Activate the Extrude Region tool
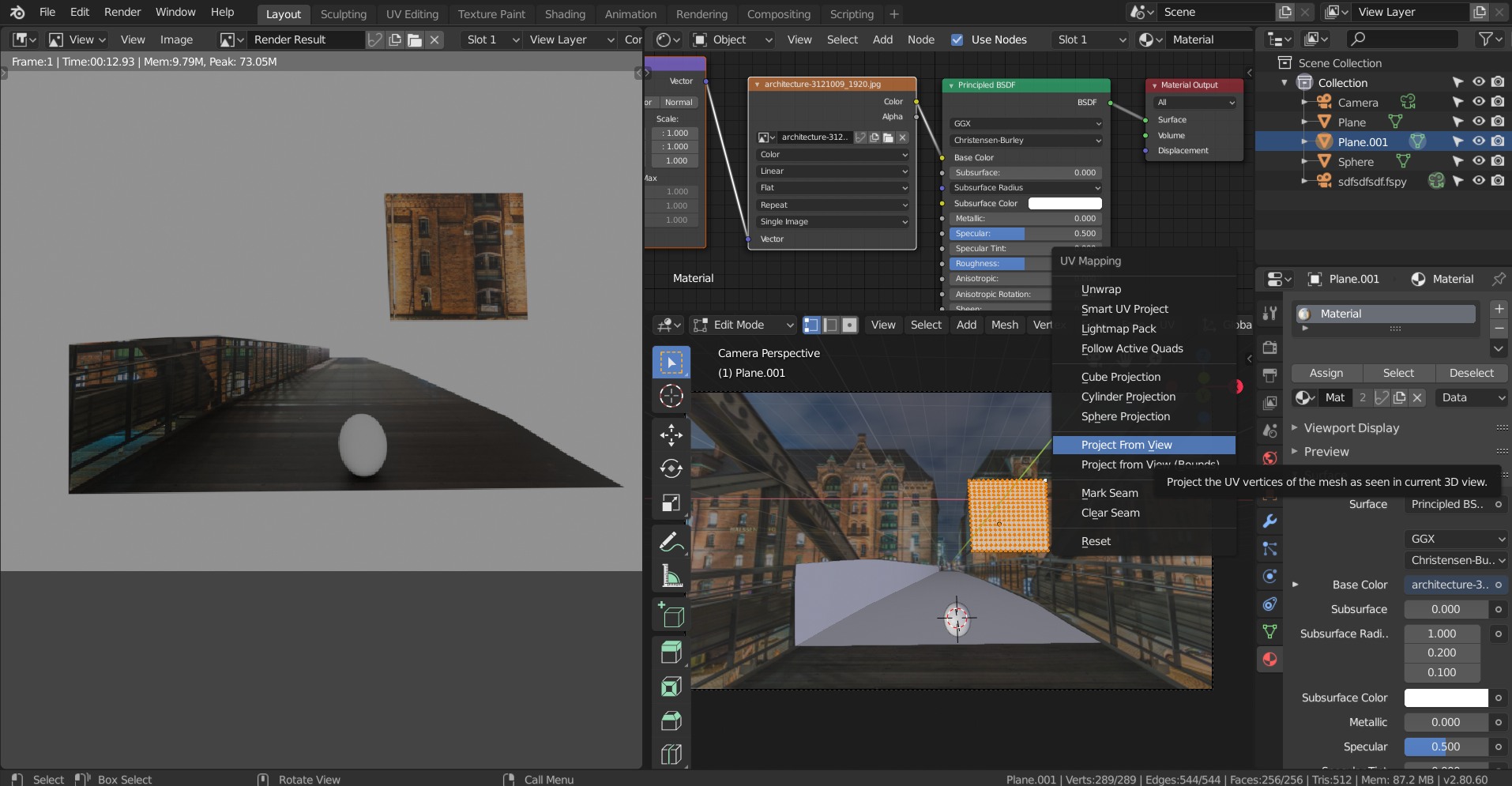The height and width of the screenshot is (786, 1512). click(671, 652)
